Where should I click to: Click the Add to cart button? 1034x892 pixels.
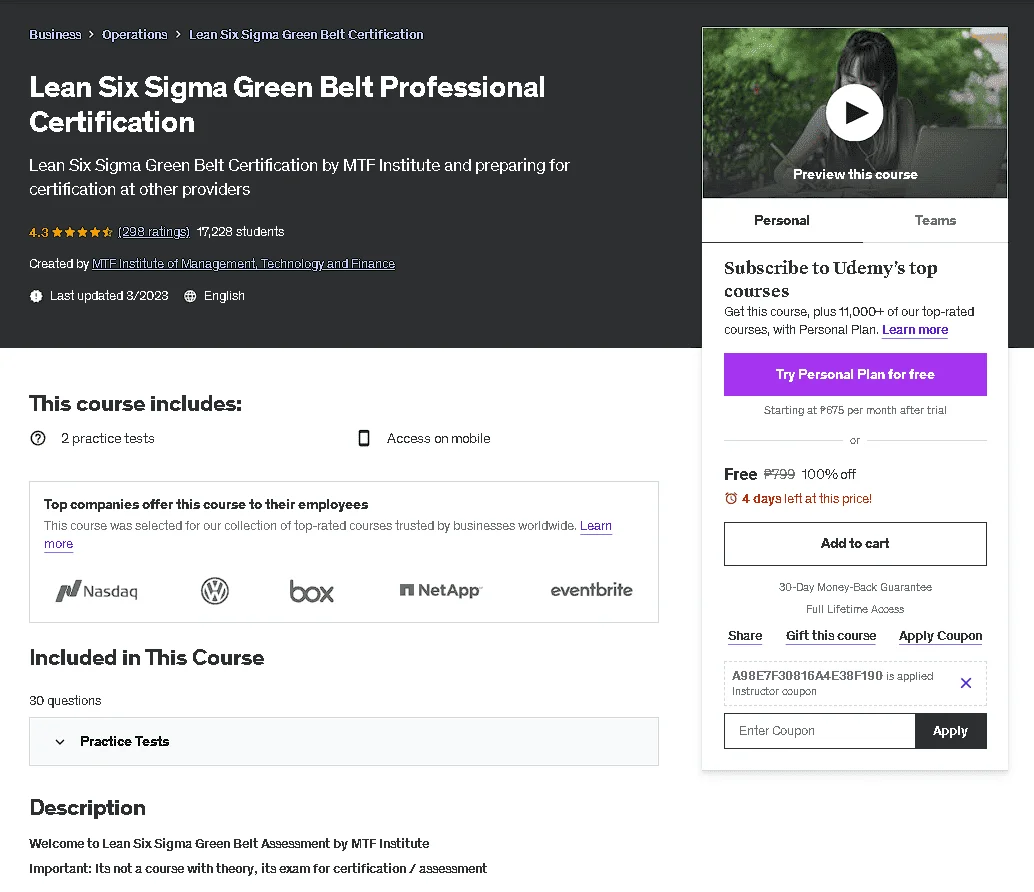855,543
